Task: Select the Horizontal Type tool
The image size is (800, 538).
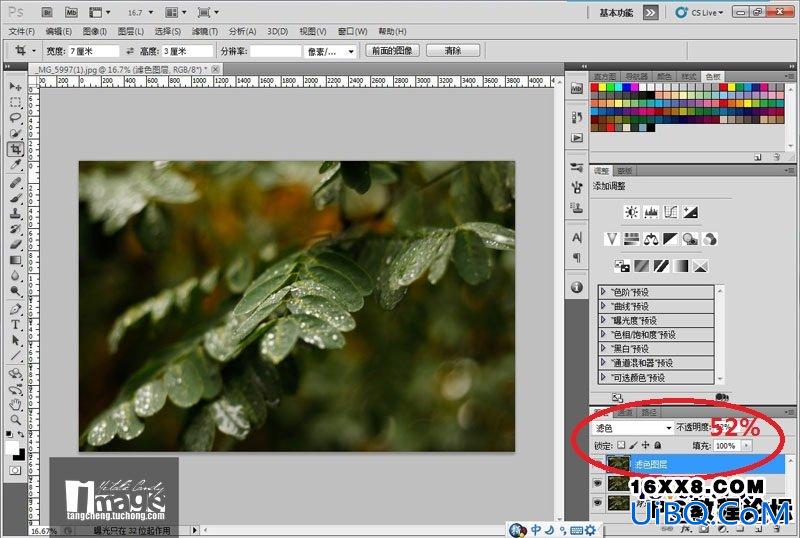Action: 15,325
